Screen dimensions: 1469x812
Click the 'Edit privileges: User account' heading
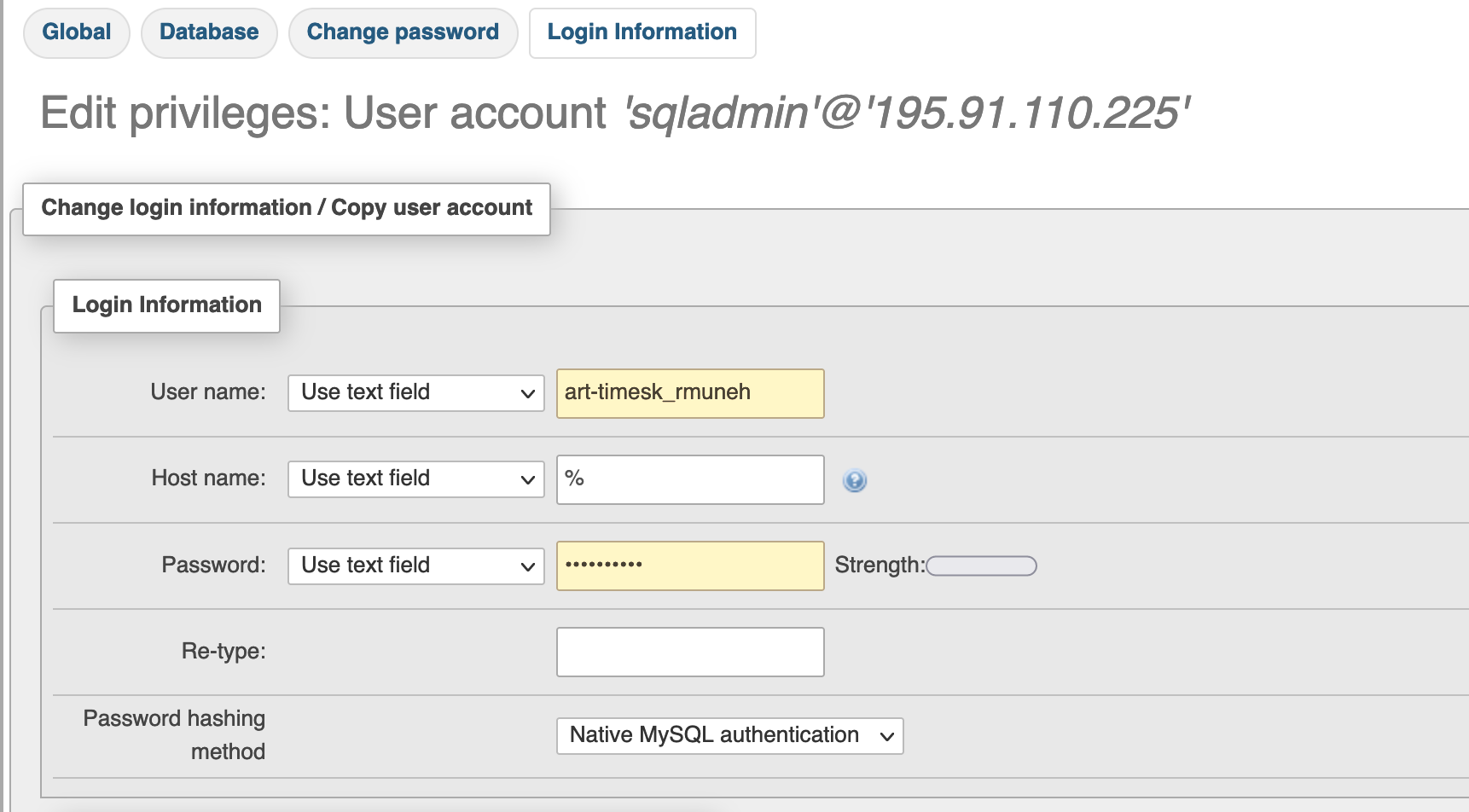pos(614,113)
